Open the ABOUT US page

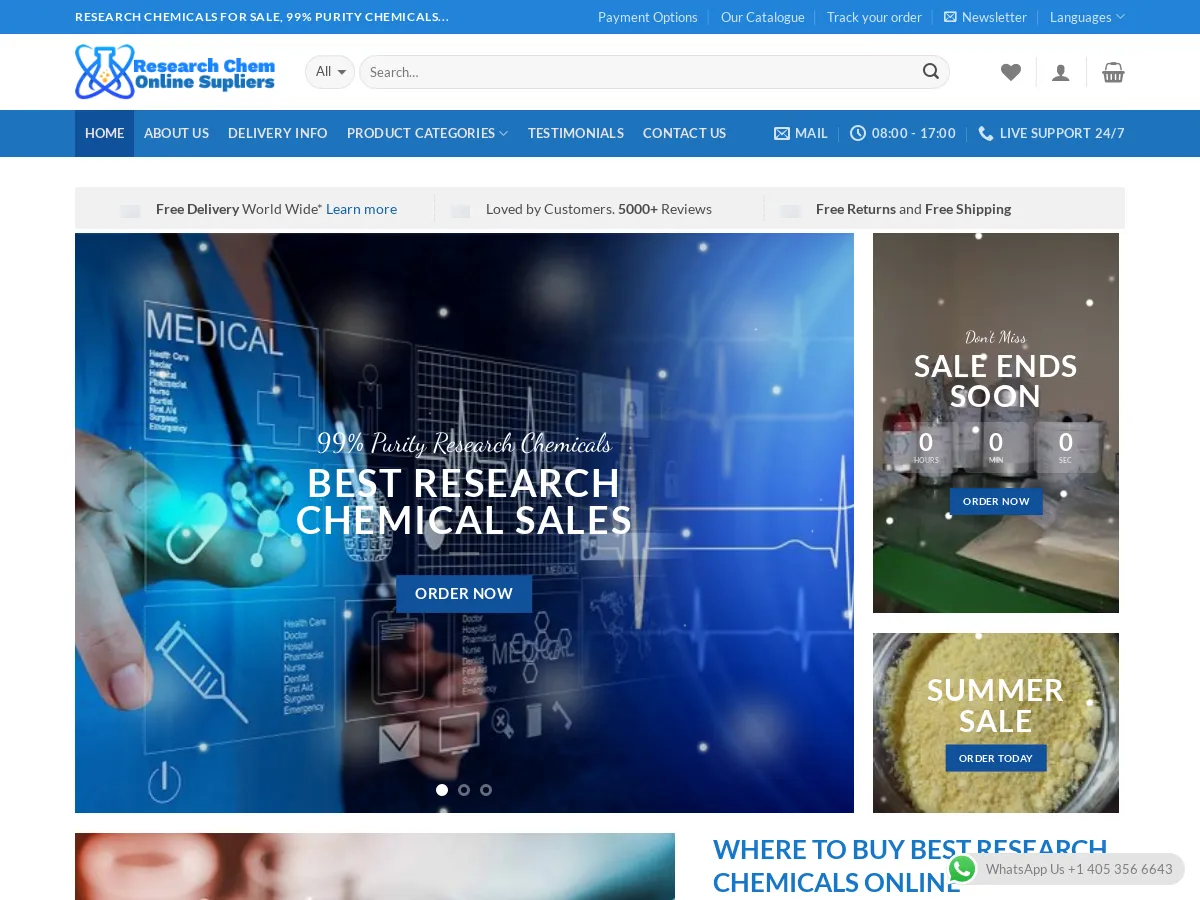click(176, 133)
